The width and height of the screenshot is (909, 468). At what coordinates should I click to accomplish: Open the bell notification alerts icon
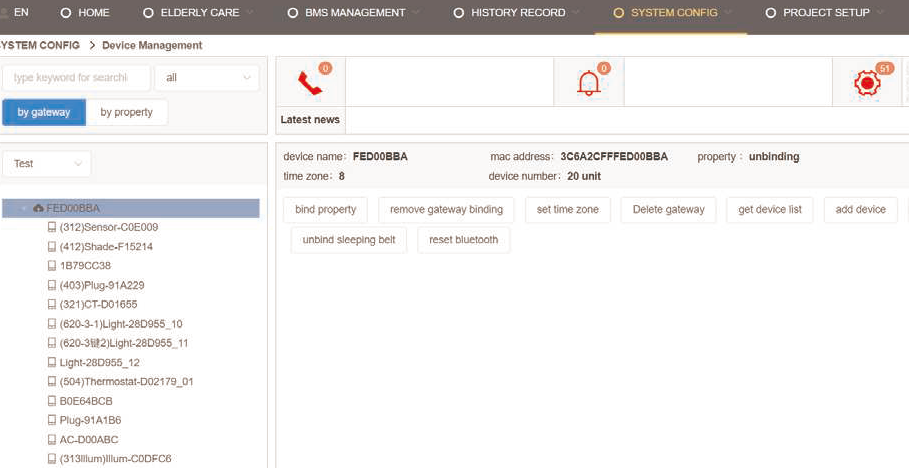(x=588, y=83)
